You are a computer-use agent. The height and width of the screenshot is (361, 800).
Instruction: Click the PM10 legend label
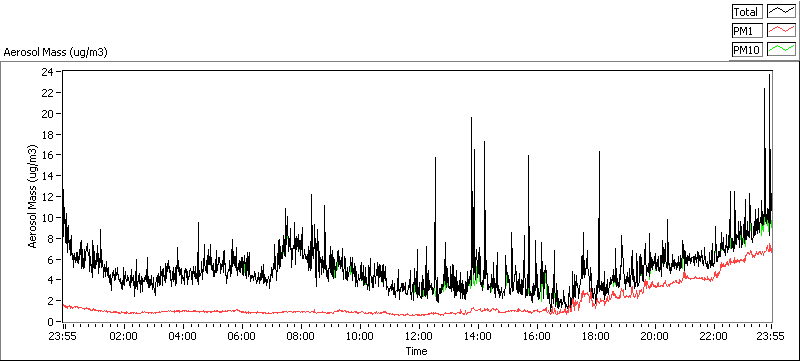(x=747, y=49)
